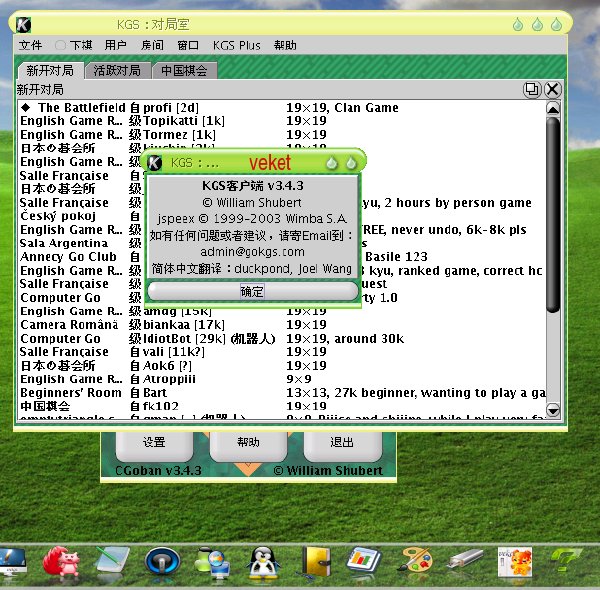The width and height of the screenshot is (600, 590).
Task: Select the 中国棋会 fk102 game row
Action: click(x=282, y=406)
